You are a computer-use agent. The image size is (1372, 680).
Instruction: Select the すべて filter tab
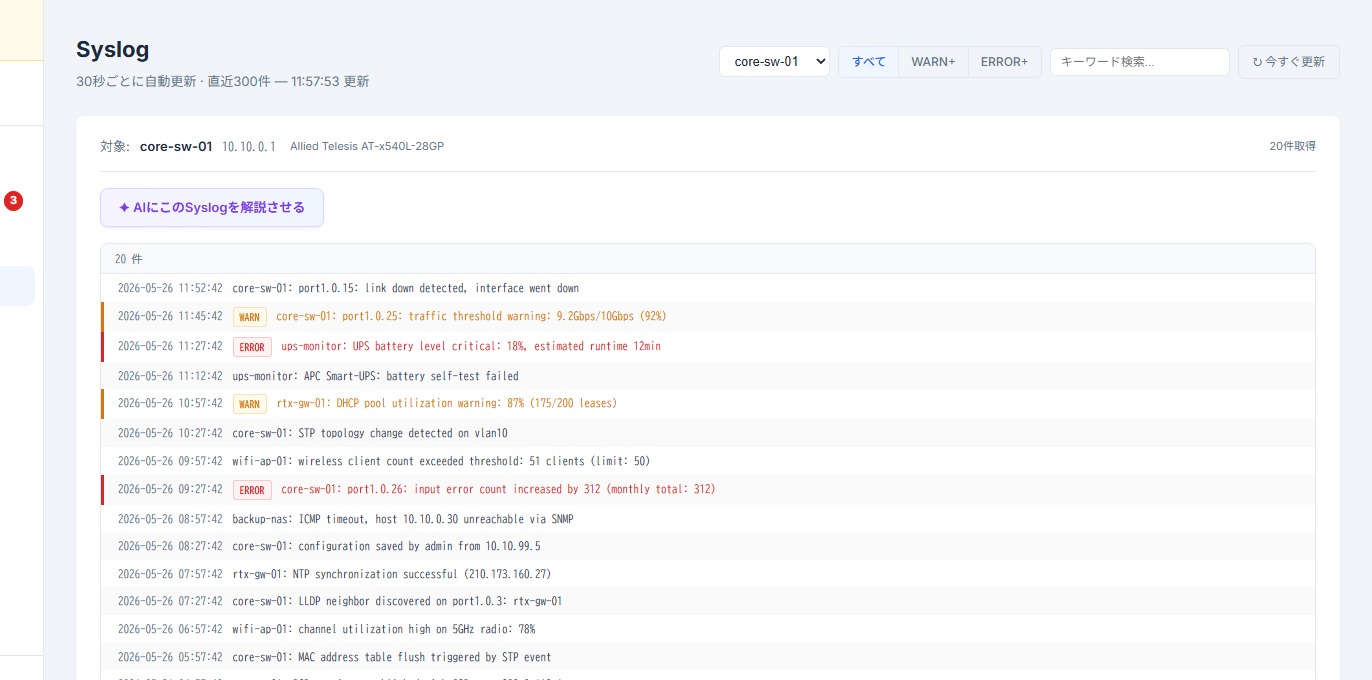(868, 61)
